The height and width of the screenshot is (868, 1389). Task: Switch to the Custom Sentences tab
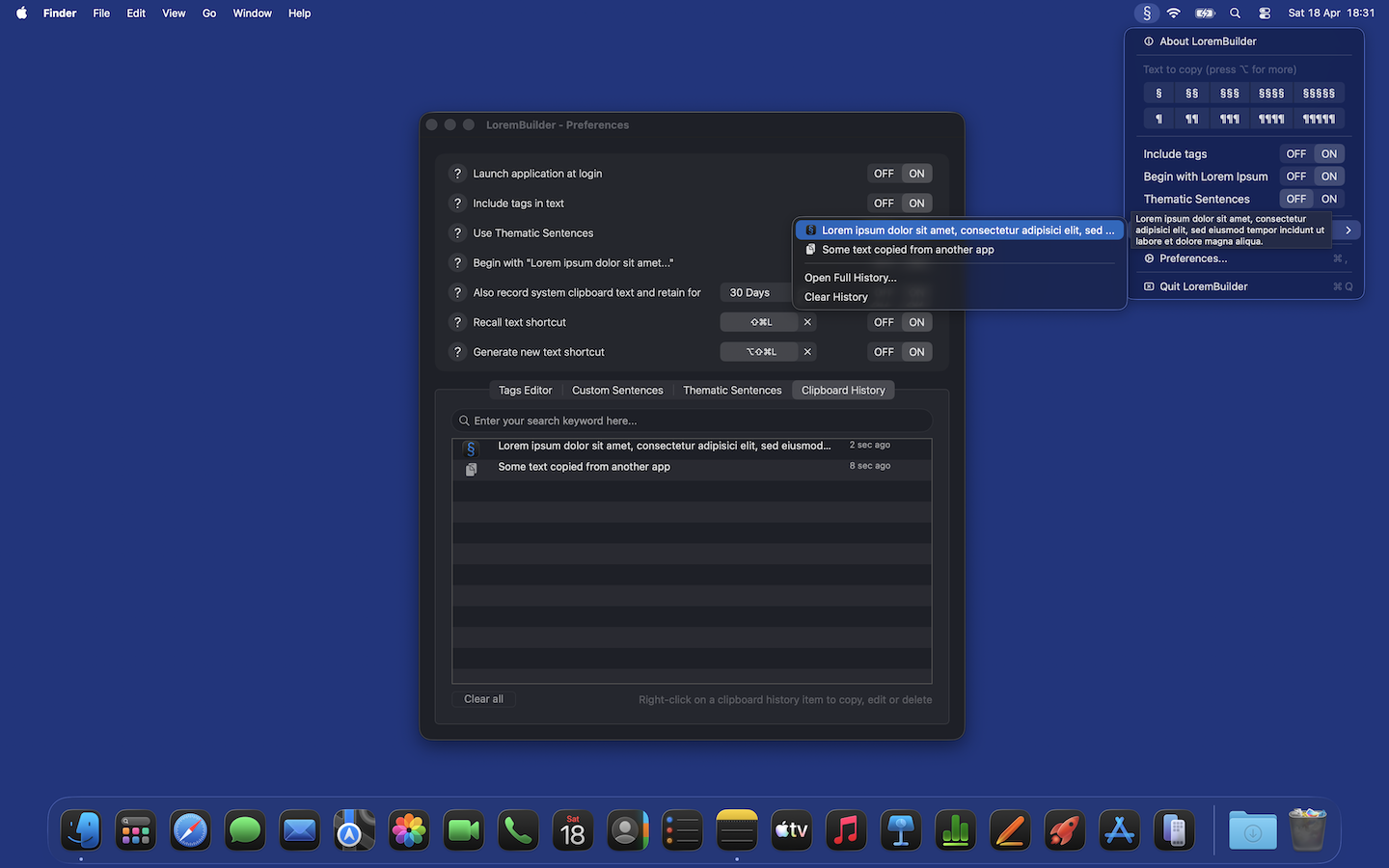tap(617, 390)
